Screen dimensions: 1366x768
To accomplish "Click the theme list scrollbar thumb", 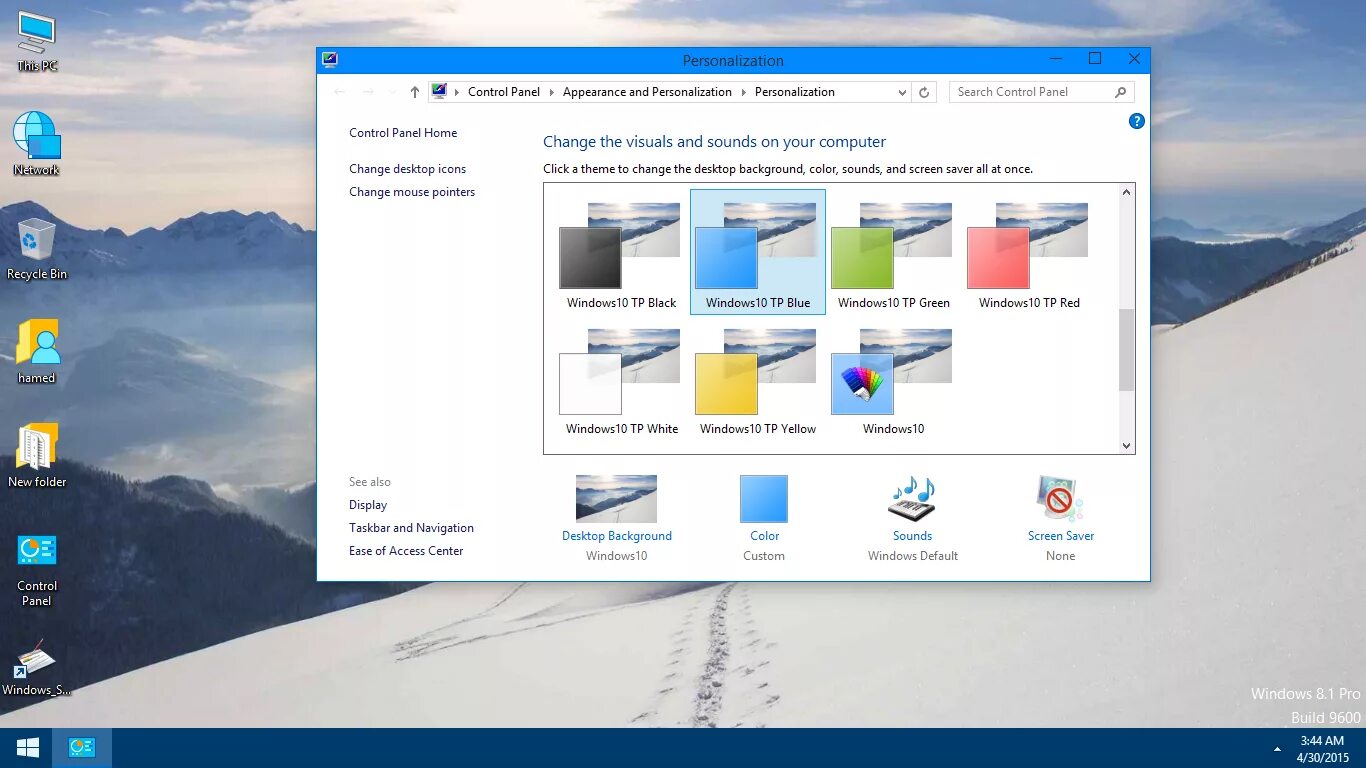I will click(x=1127, y=350).
